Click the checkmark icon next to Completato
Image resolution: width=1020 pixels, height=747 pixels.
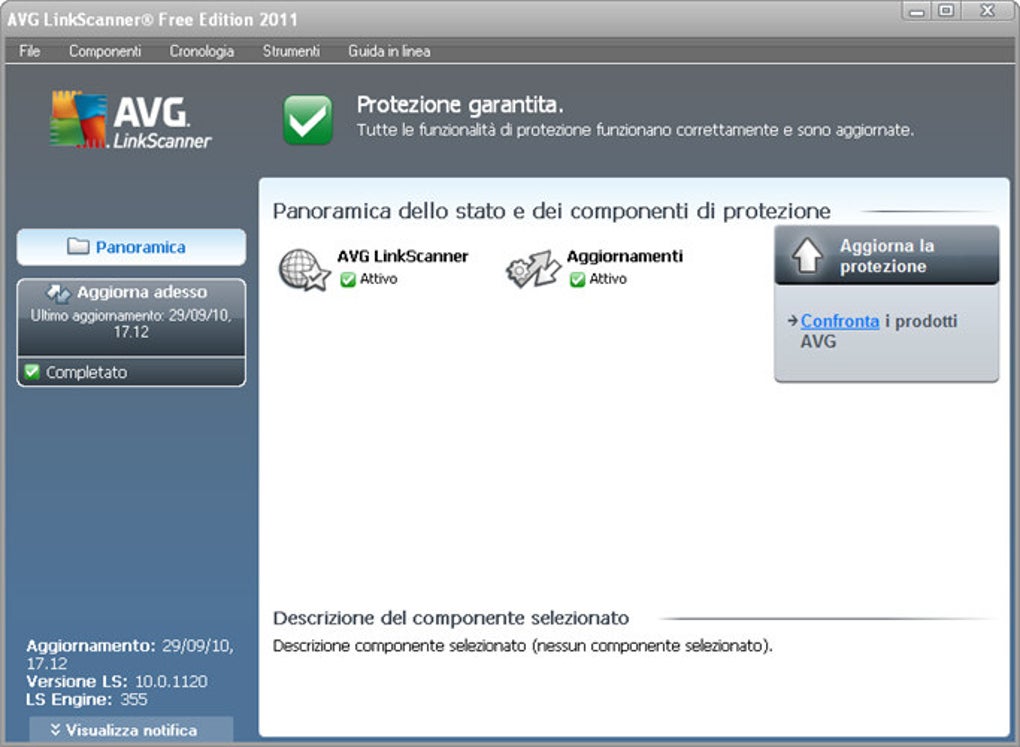[x=30, y=371]
